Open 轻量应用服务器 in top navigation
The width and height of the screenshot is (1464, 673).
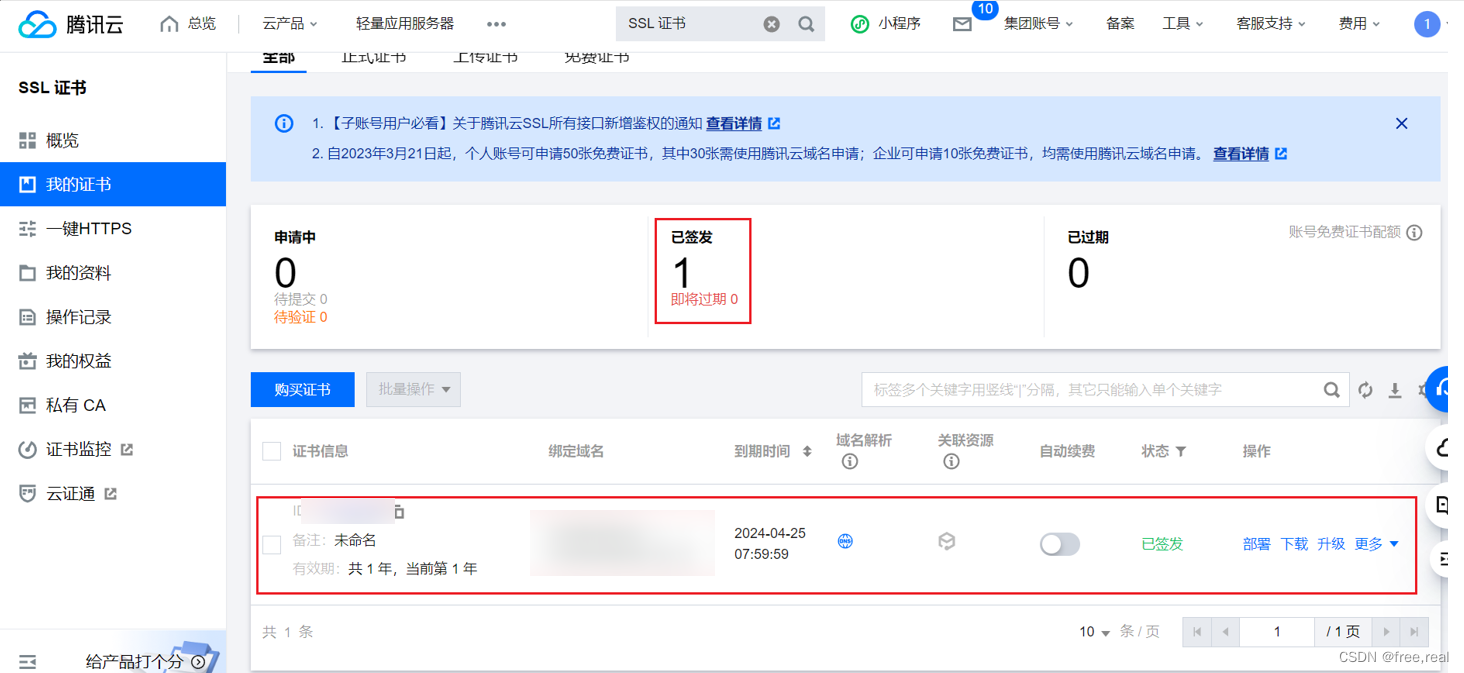coord(405,23)
